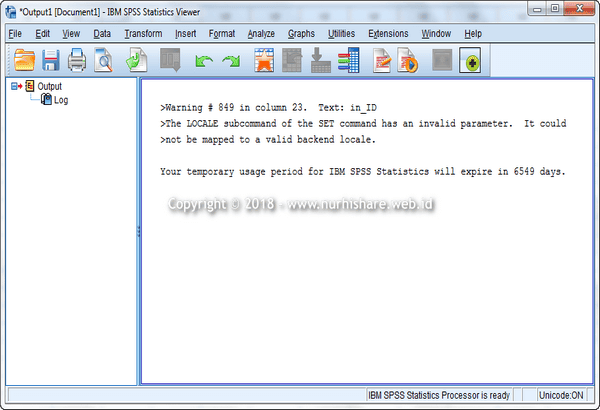This screenshot has height=410, width=600.
Task: Open the Insert menu
Action: point(186,34)
